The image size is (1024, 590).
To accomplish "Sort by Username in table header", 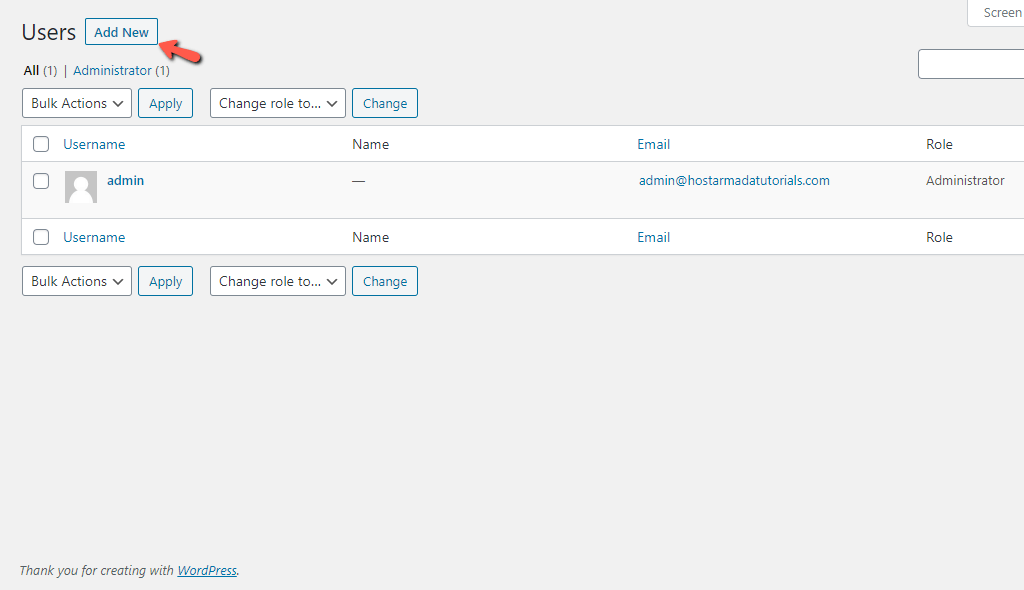I will (x=94, y=144).
